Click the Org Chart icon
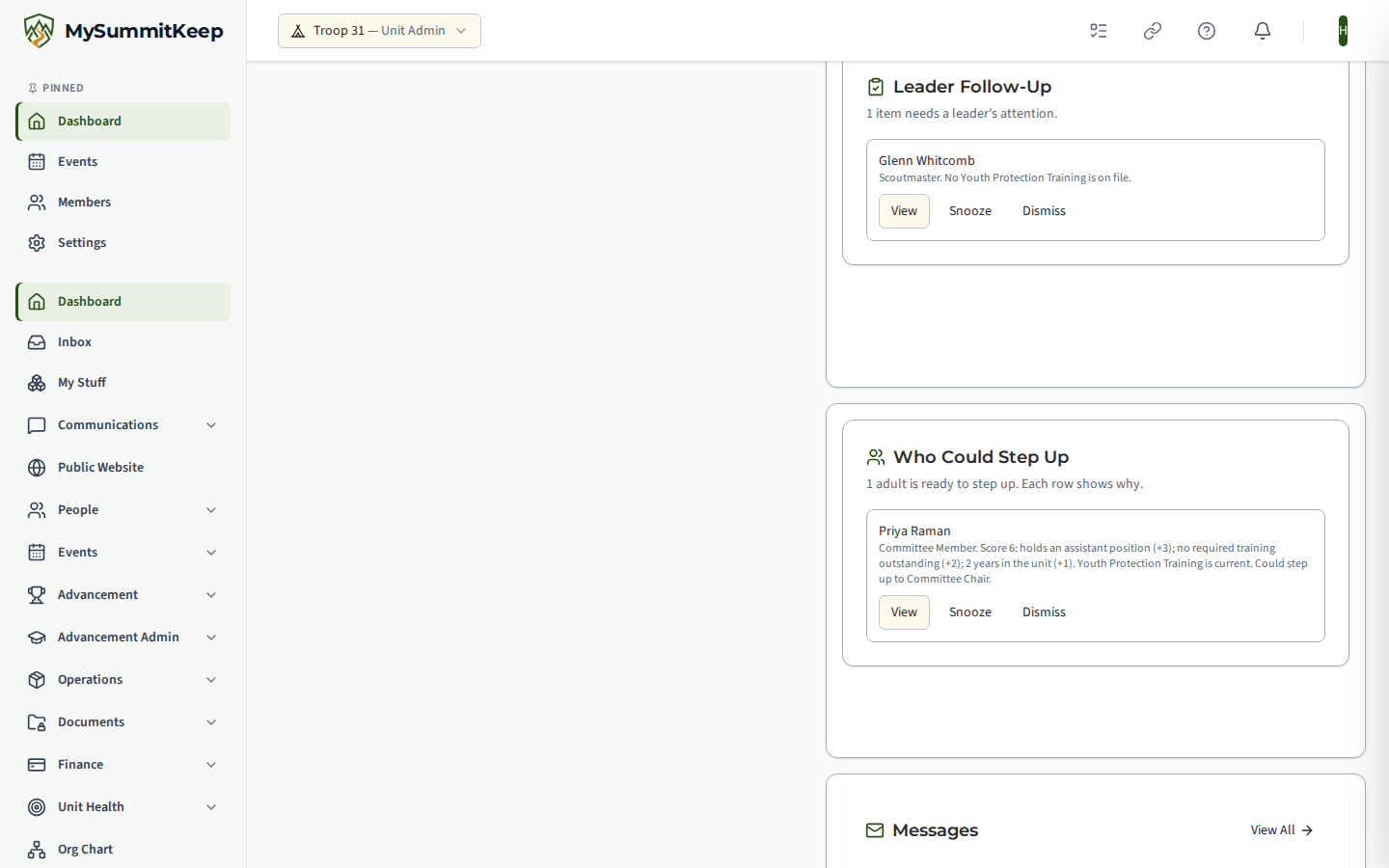This screenshot has width=1389, height=868. coord(37,850)
